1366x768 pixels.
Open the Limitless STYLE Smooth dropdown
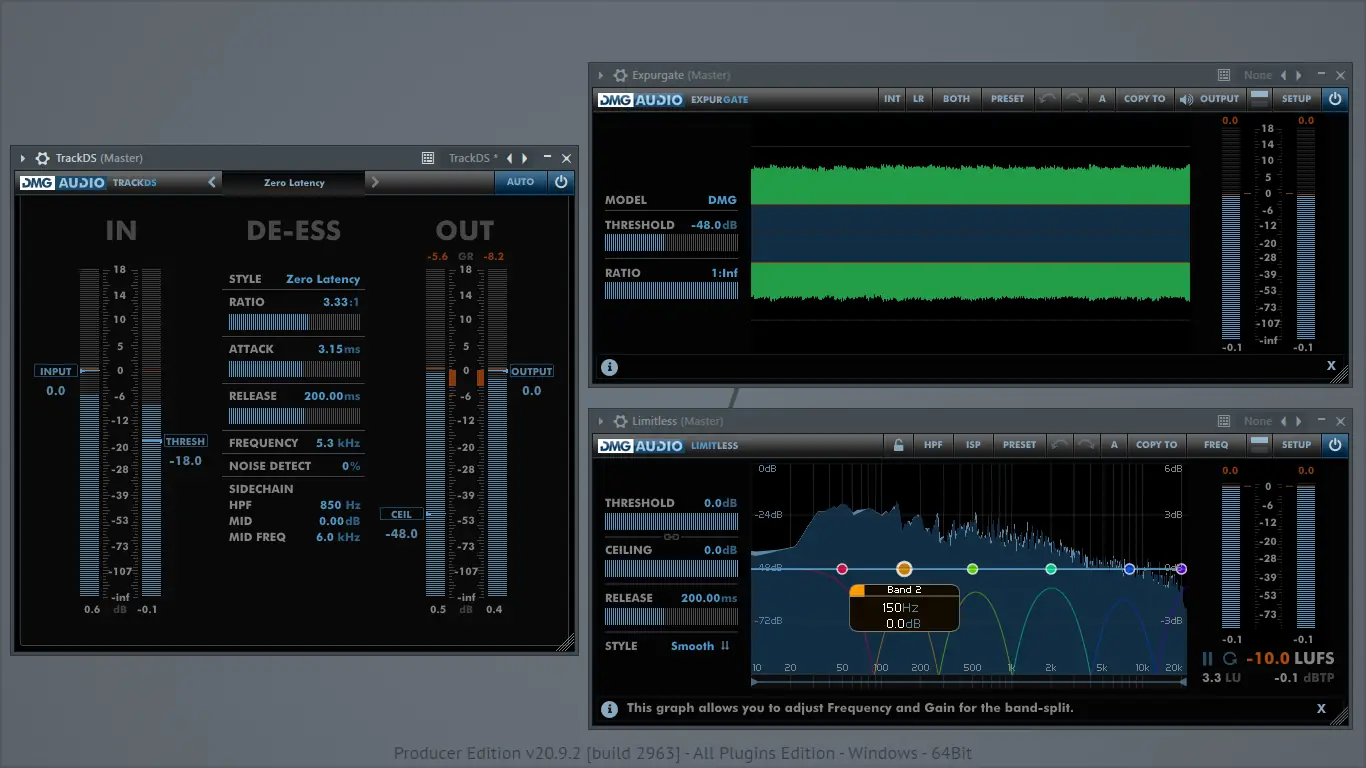pyautogui.click(x=700, y=646)
